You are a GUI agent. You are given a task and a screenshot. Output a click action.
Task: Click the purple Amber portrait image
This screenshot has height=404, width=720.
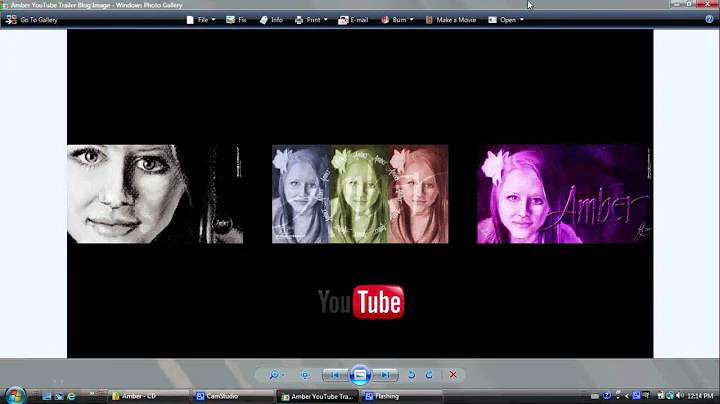tap(564, 194)
